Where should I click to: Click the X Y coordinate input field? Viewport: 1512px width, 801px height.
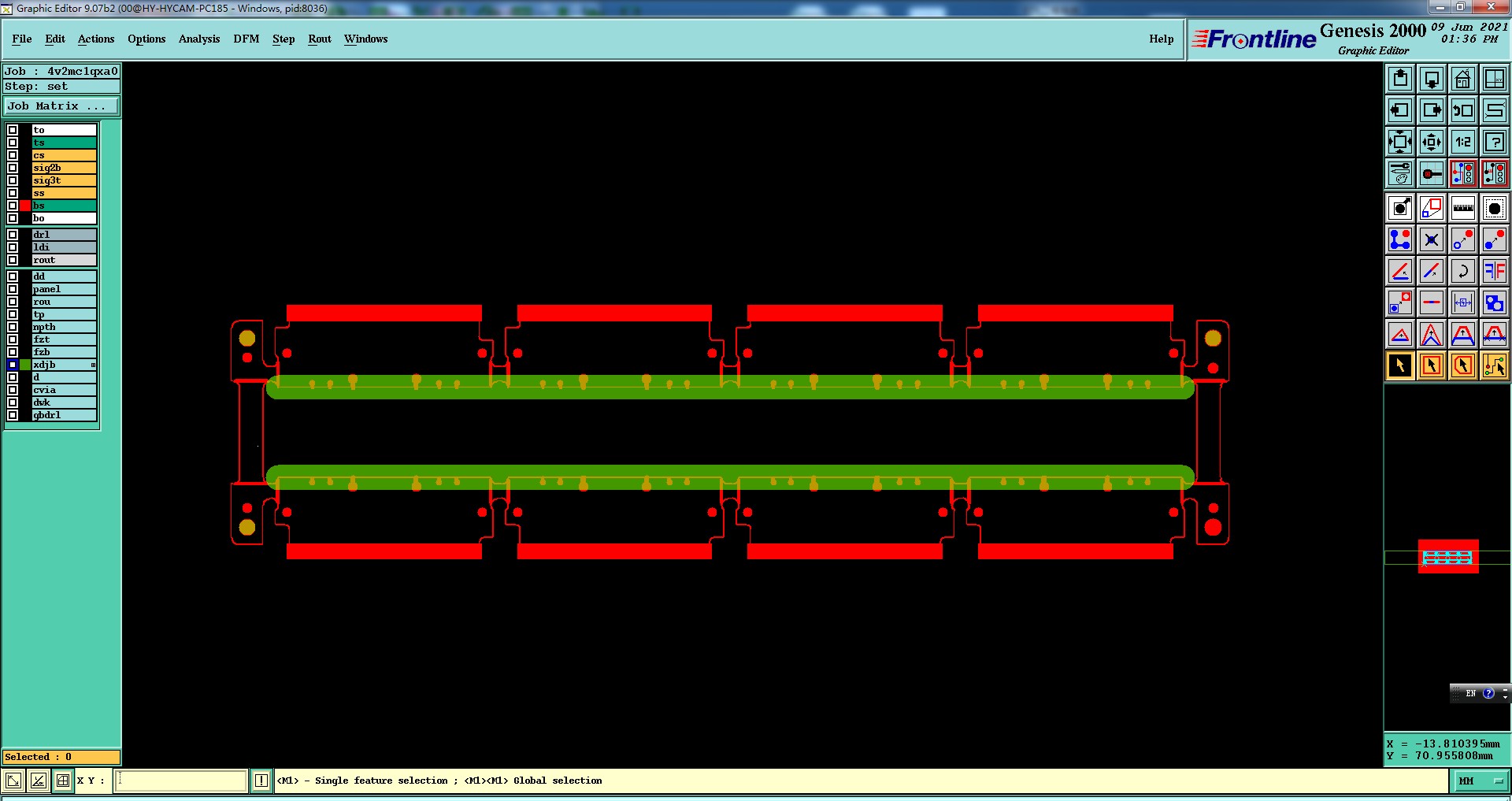(x=181, y=781)
